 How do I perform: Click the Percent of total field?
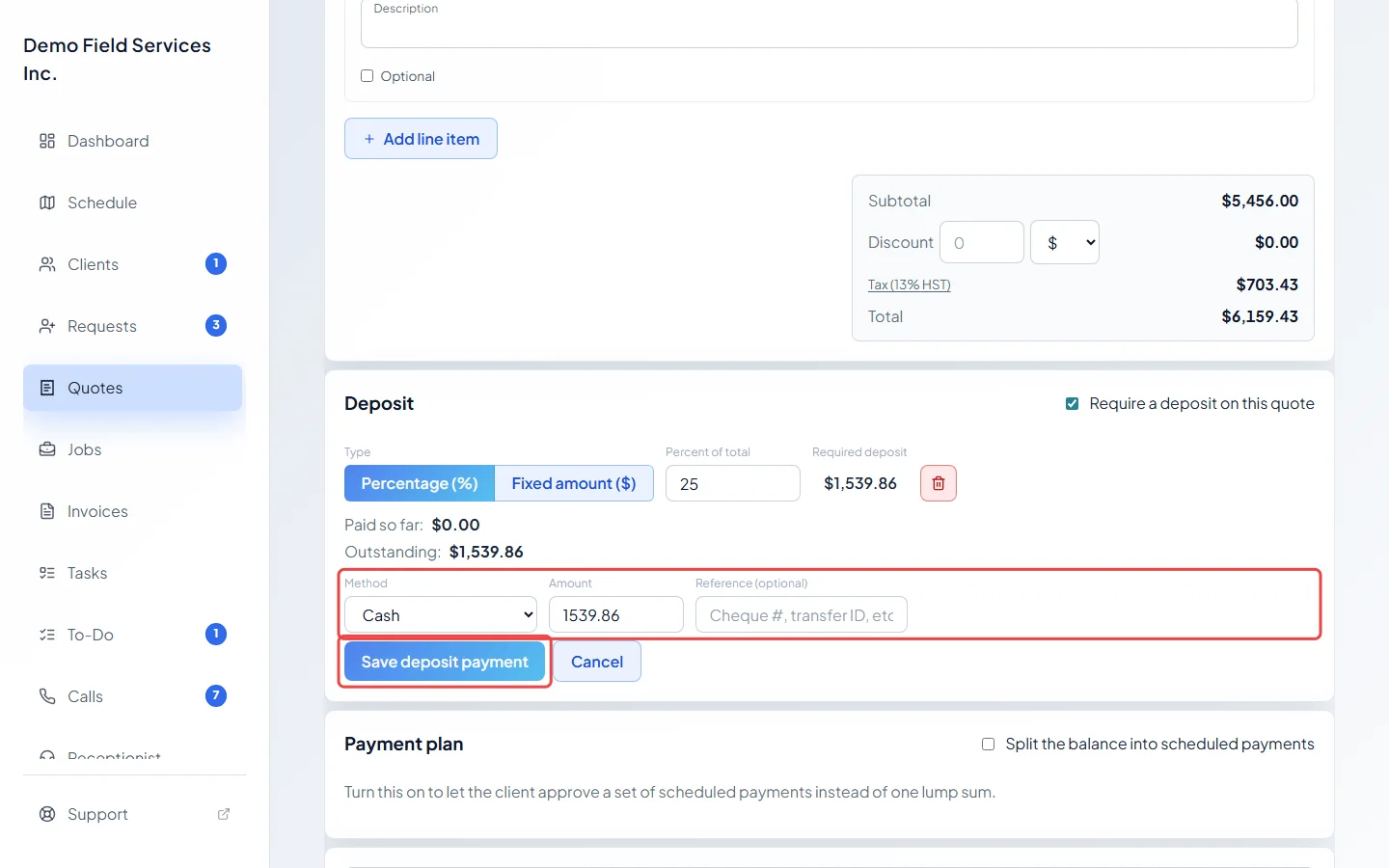point(733,483)
